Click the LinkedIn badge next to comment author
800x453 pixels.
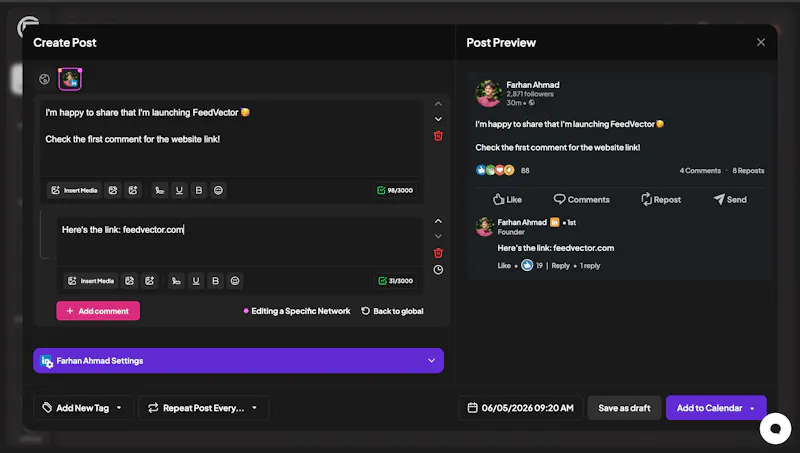point(555,222)
